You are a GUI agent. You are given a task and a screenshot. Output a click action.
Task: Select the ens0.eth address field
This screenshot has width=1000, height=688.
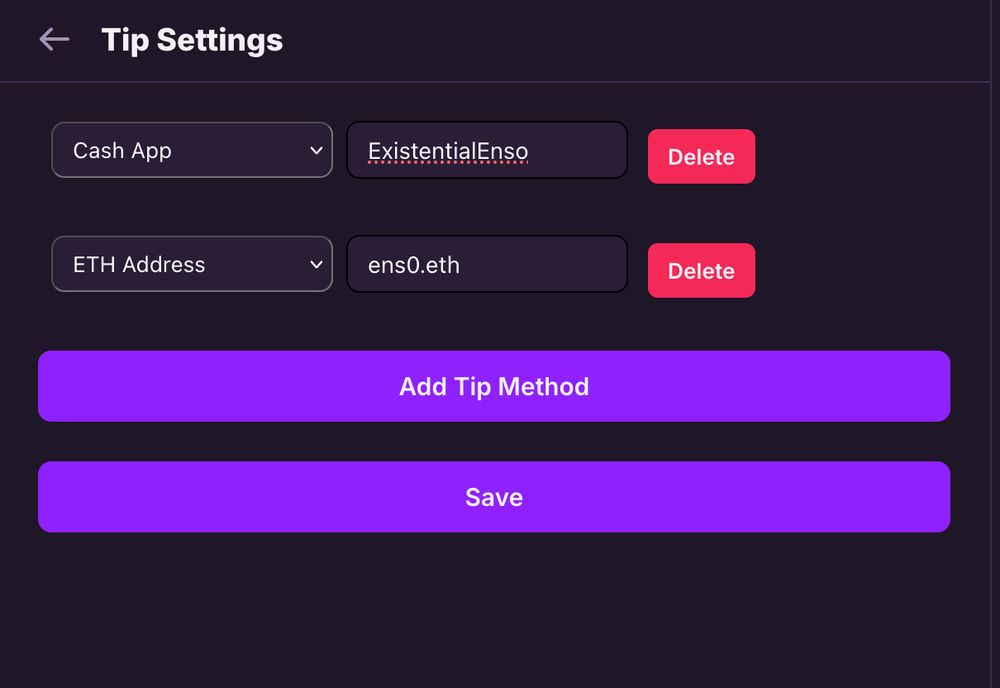point(487,264)
